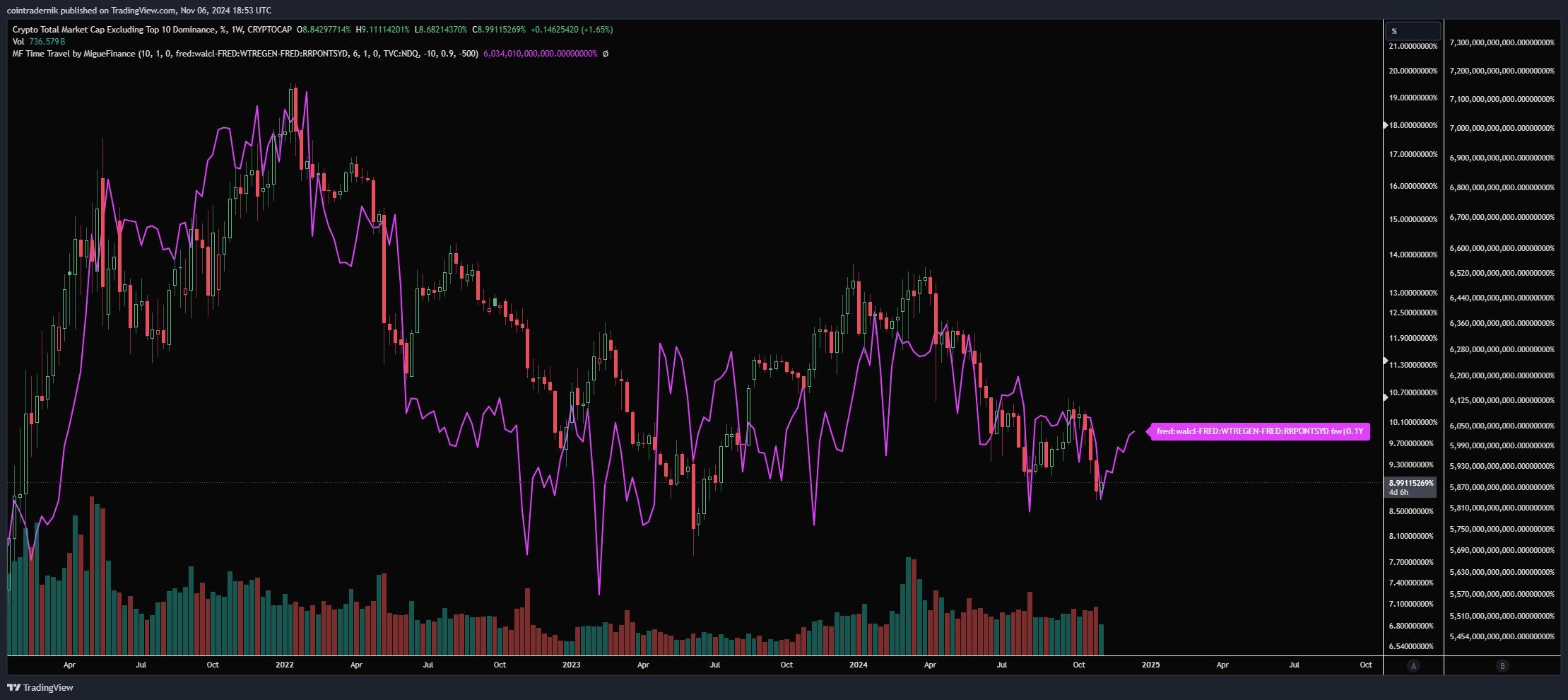Viewport: 1568px width, 700px height.
Task: Click the scale marker arrow near 11.30000000%
Action: (1386, 361)
